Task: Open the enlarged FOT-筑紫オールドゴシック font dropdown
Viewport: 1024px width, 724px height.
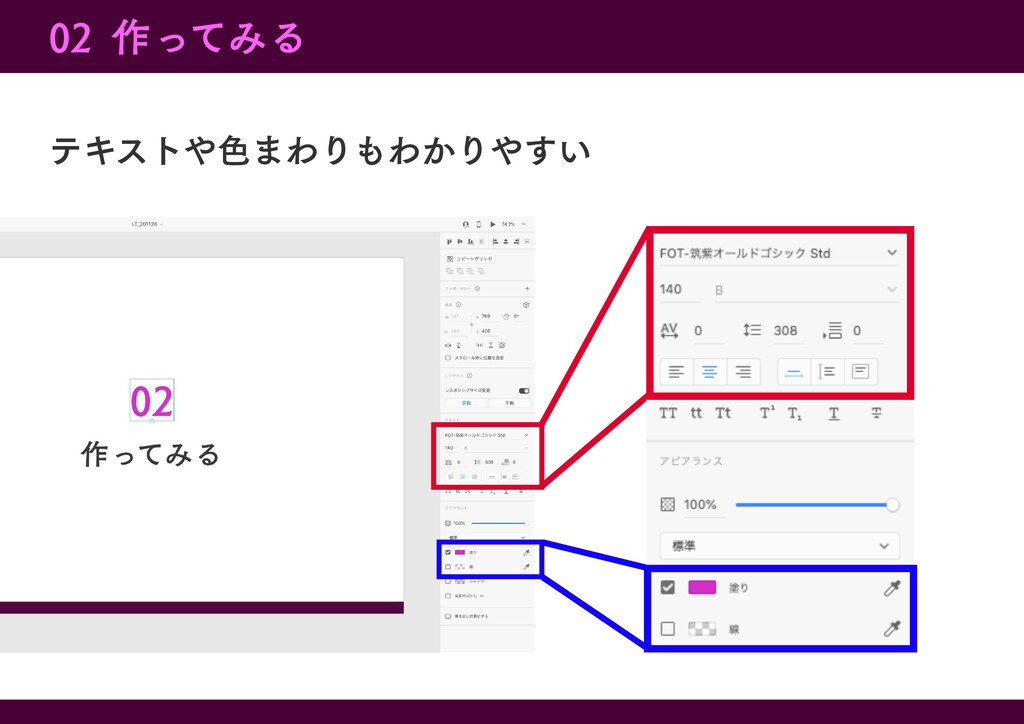Action: tap(779, 253)
